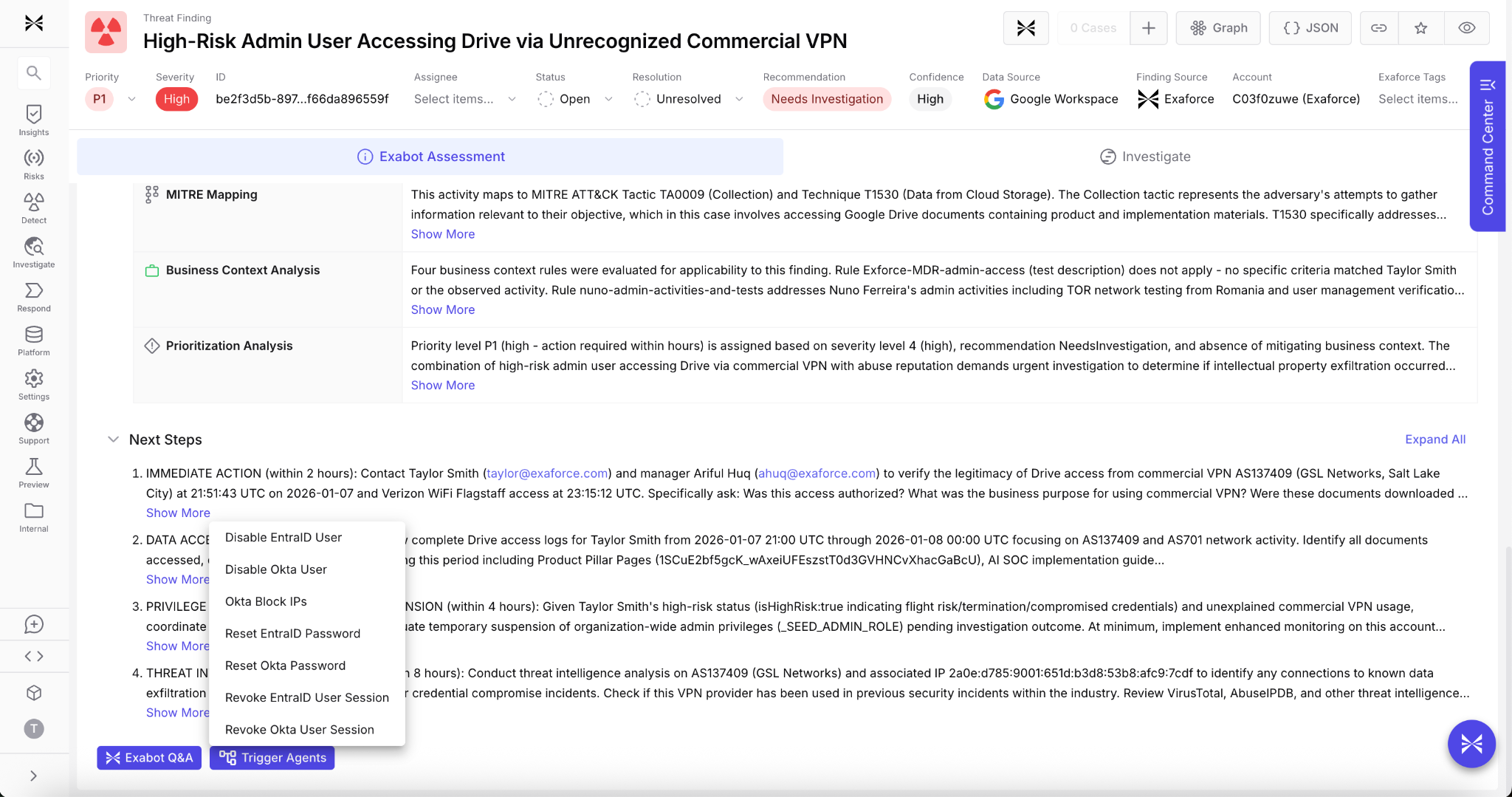Open the Assignee select dropdown
The width and height of the screenshot is (1512, 797).
(x=465, y=99)
